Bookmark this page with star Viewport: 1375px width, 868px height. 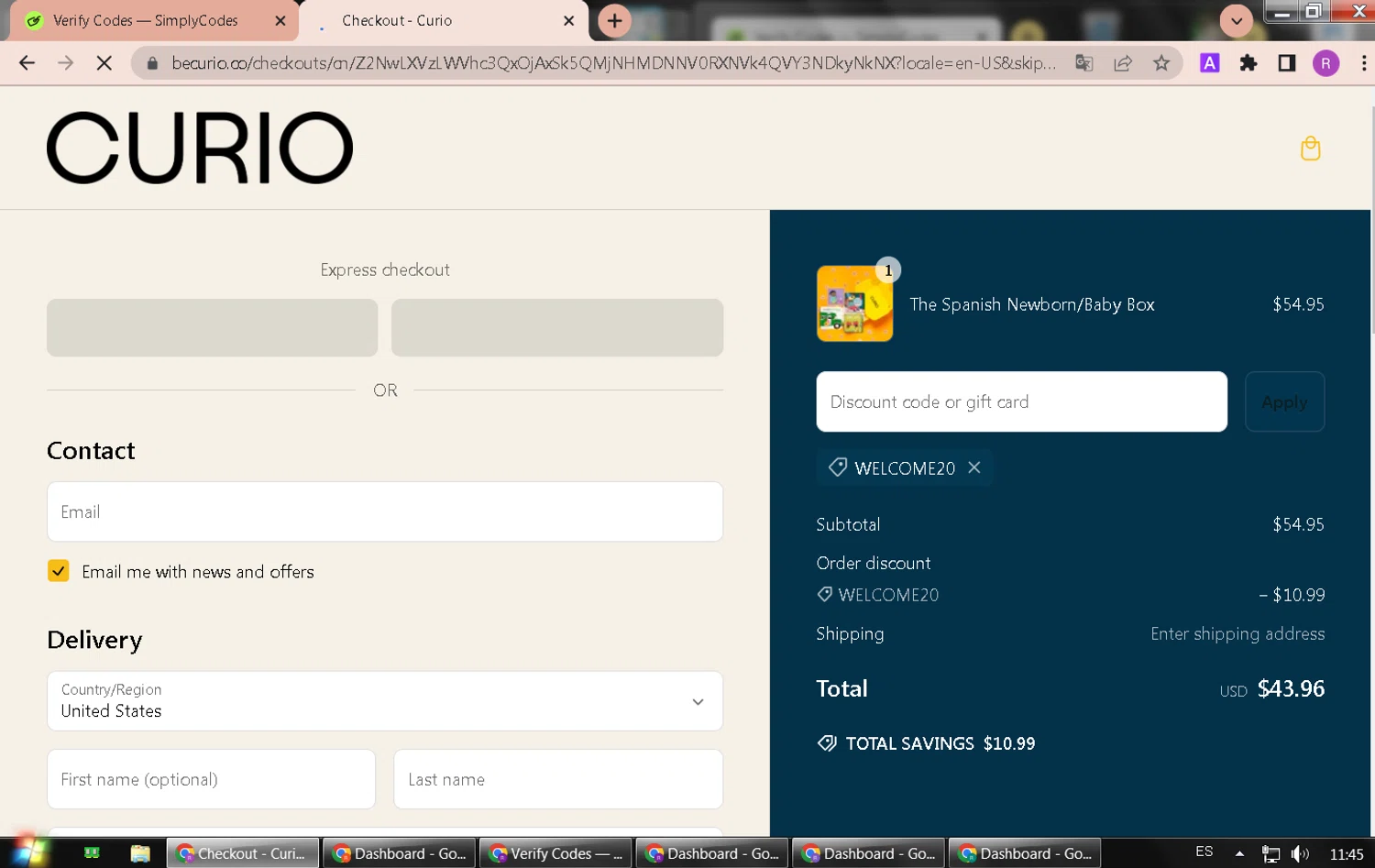click(x=1161, y=63)
